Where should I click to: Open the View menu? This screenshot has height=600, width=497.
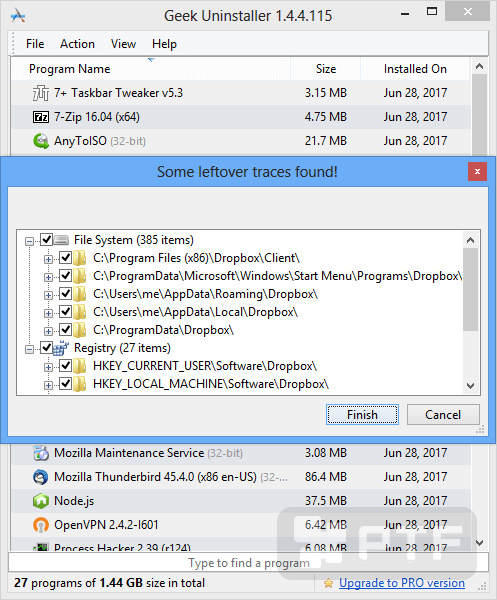[123, 44]
